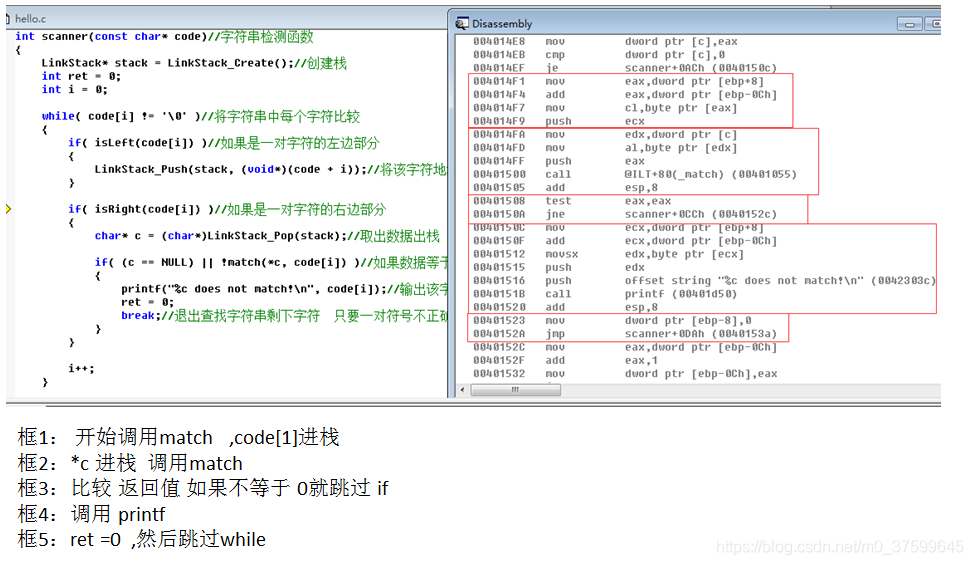
Task: Select the 'push offset string' row at 00401516
Action: [x=704, y=280]
